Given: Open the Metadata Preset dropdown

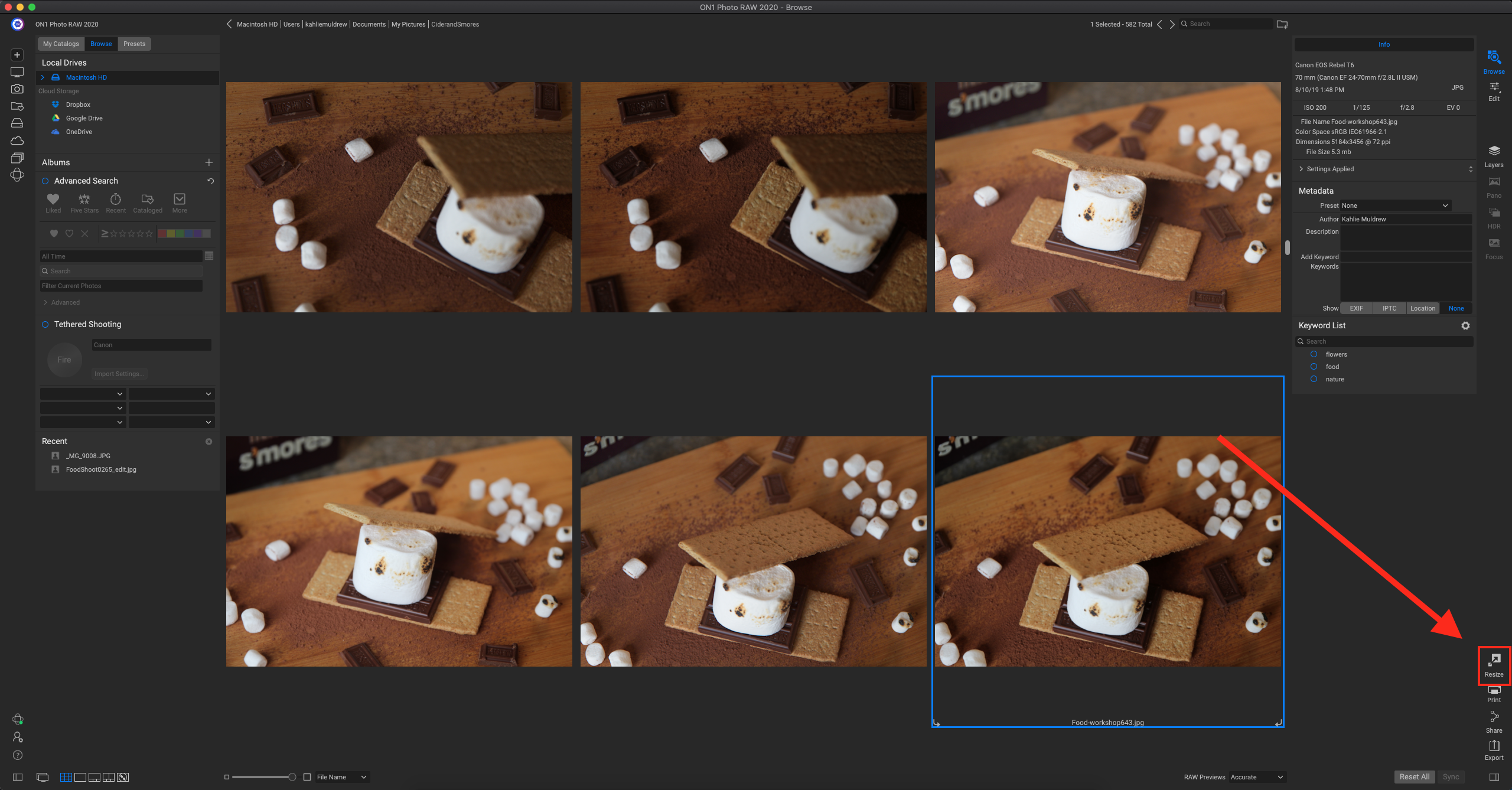Looking at the screenshot, I should tap(1395, 205).
